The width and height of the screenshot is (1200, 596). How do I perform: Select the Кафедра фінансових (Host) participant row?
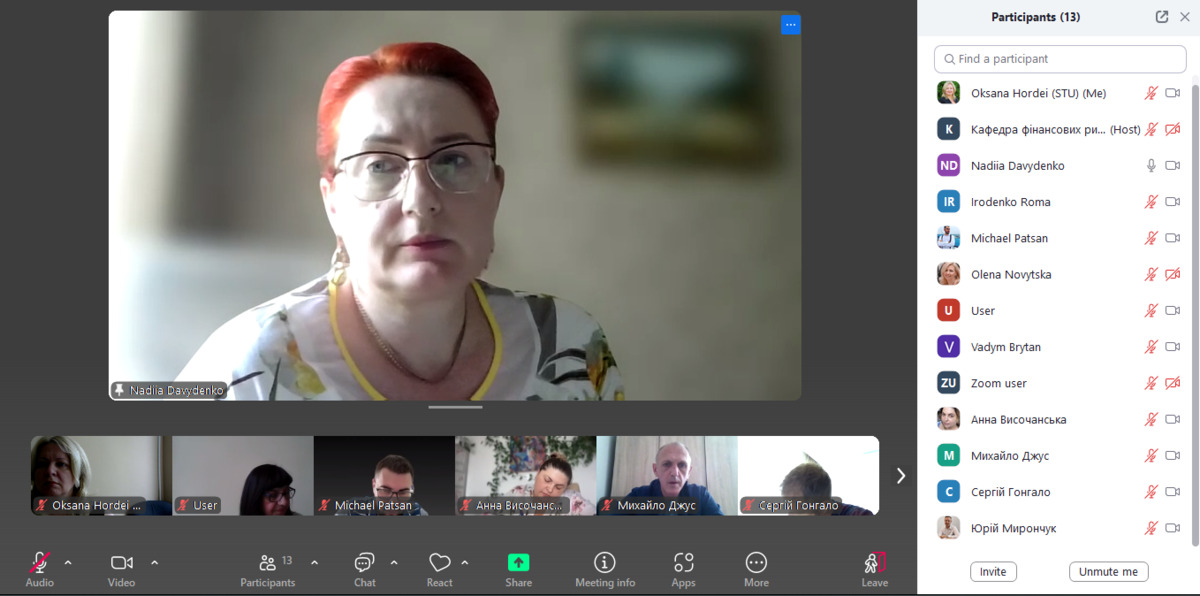[x=1060, y=129]
